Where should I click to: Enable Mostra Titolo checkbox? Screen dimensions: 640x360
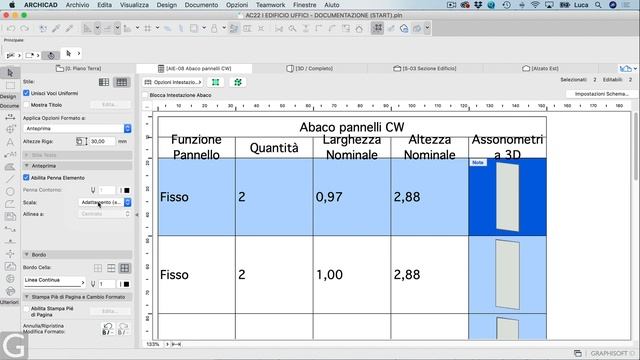point(27,105)
